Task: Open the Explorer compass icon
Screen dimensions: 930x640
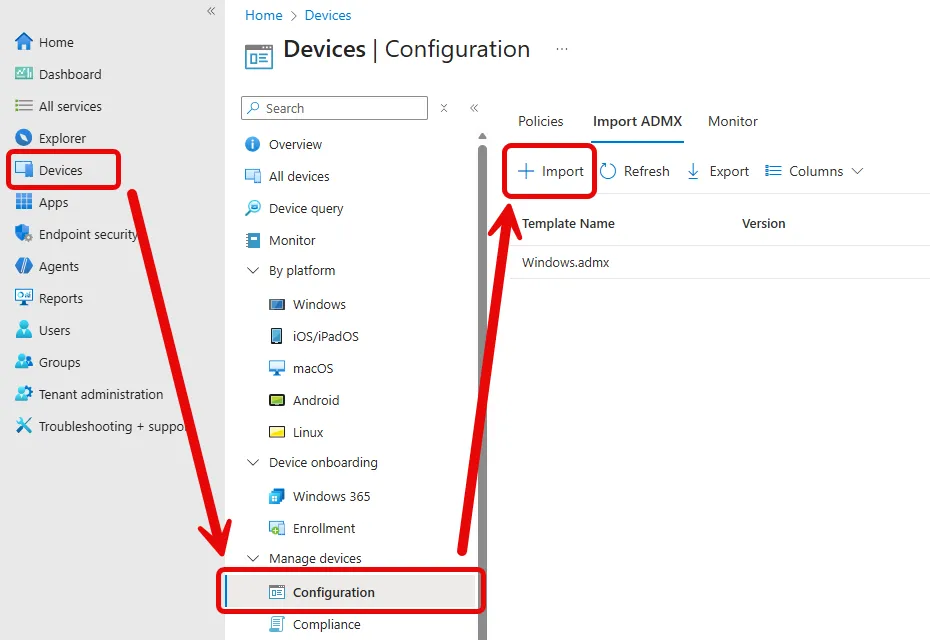Action: pos(24,138)
